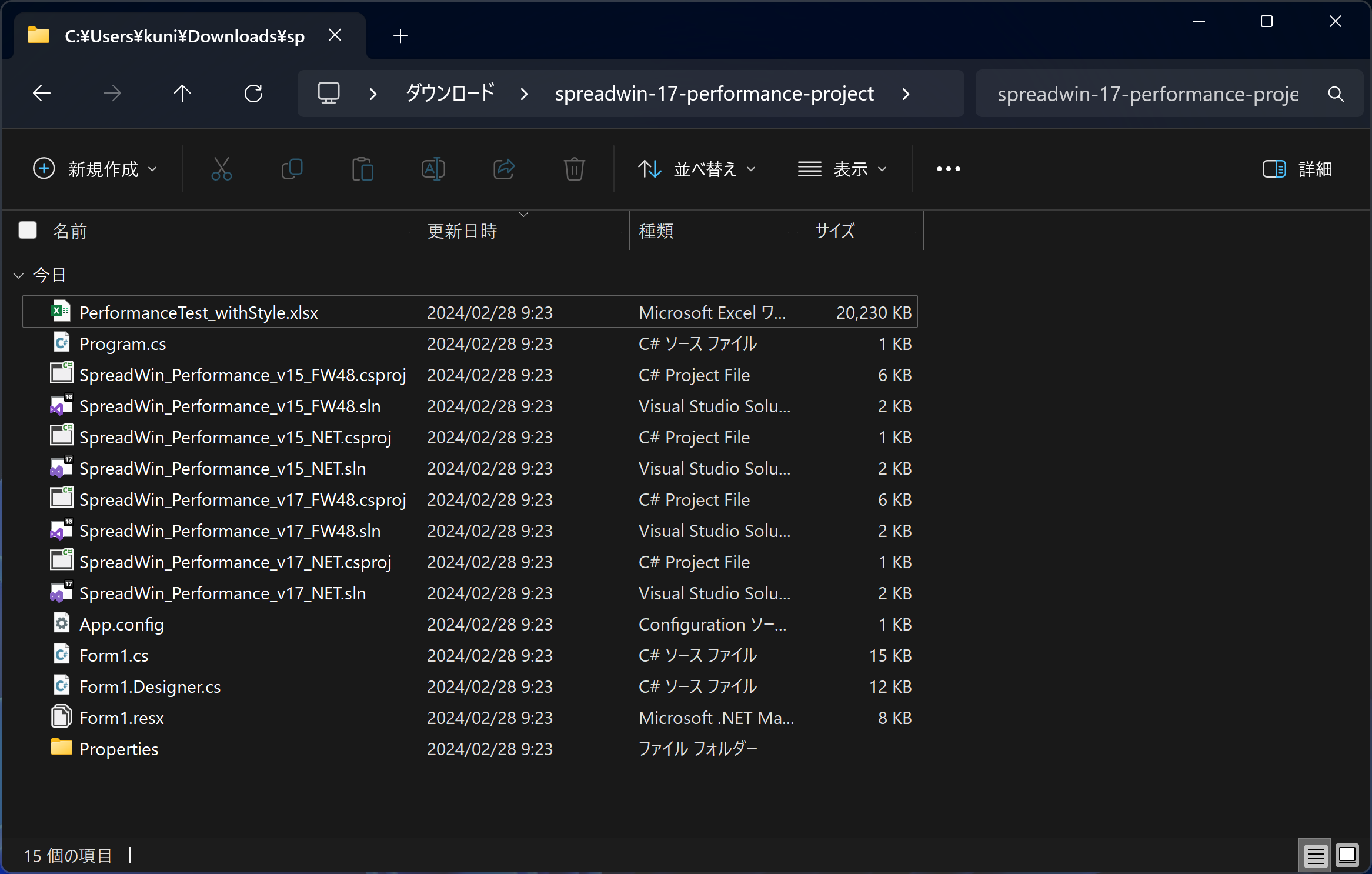Open the more options ellipsis menu
Image resolution: width=1372 pixels, height=874 pixels.
(x=949, y=169)
